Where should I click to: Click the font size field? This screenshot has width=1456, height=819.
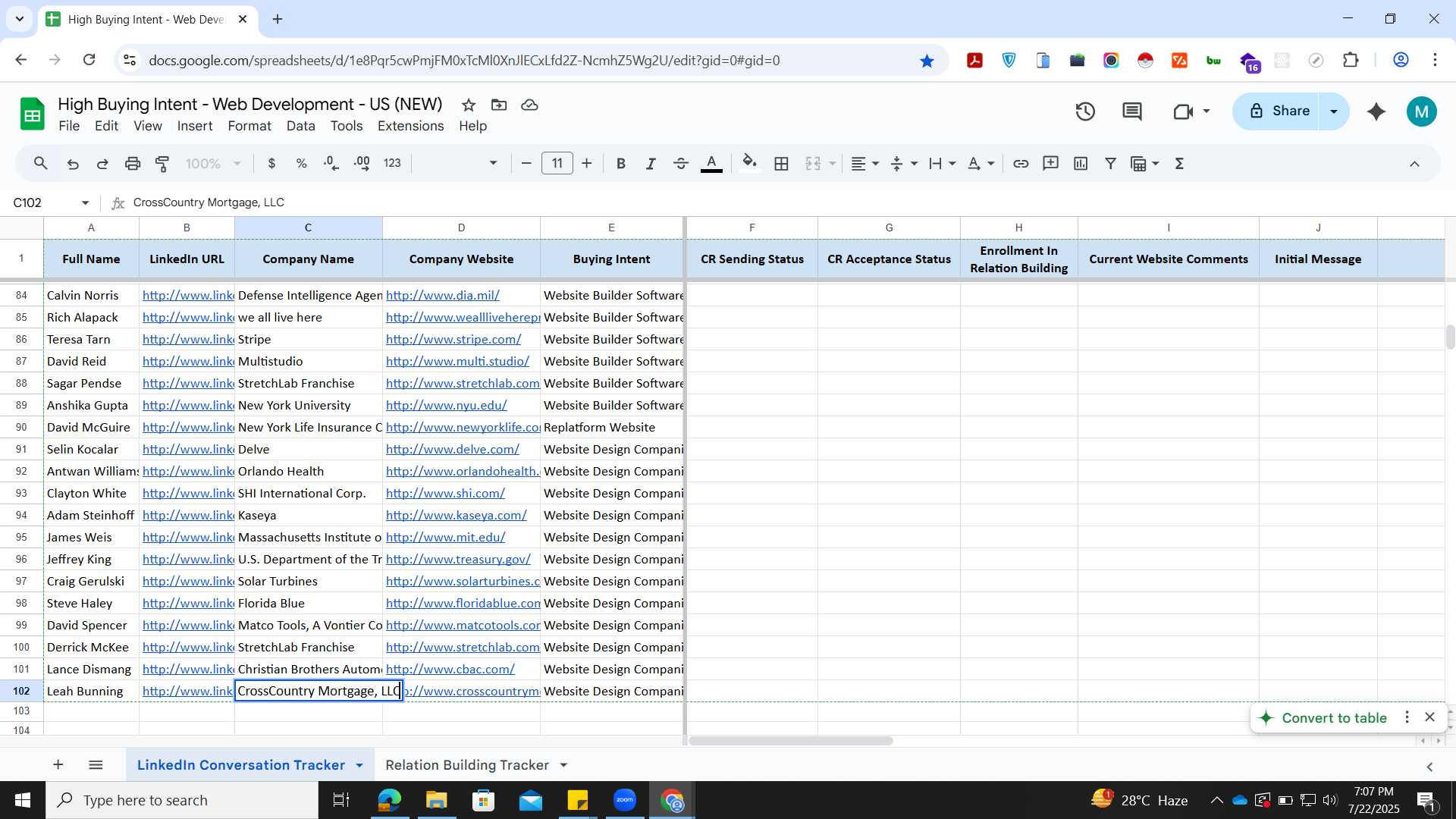coord(557,163)
